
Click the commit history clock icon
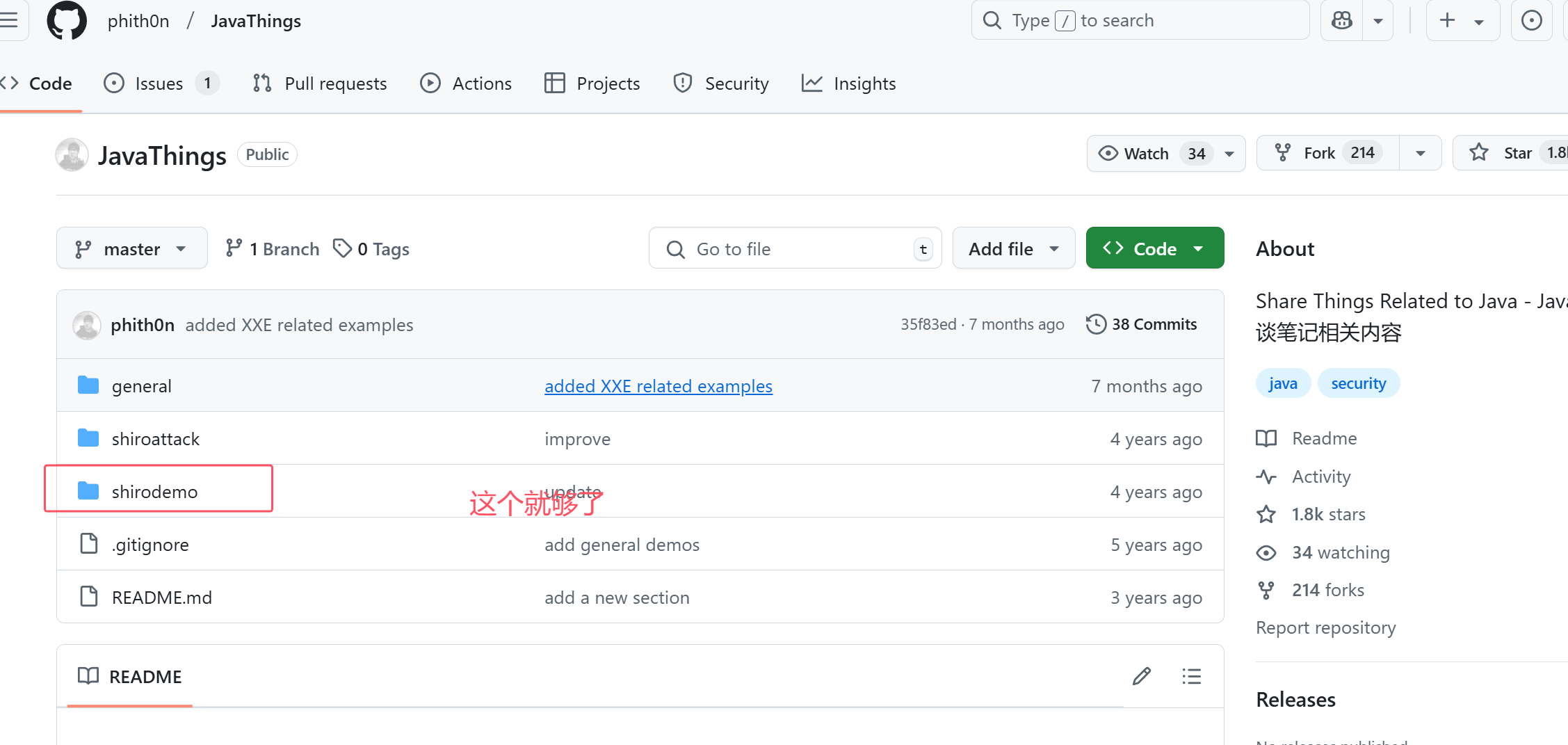click(1096, 324)
